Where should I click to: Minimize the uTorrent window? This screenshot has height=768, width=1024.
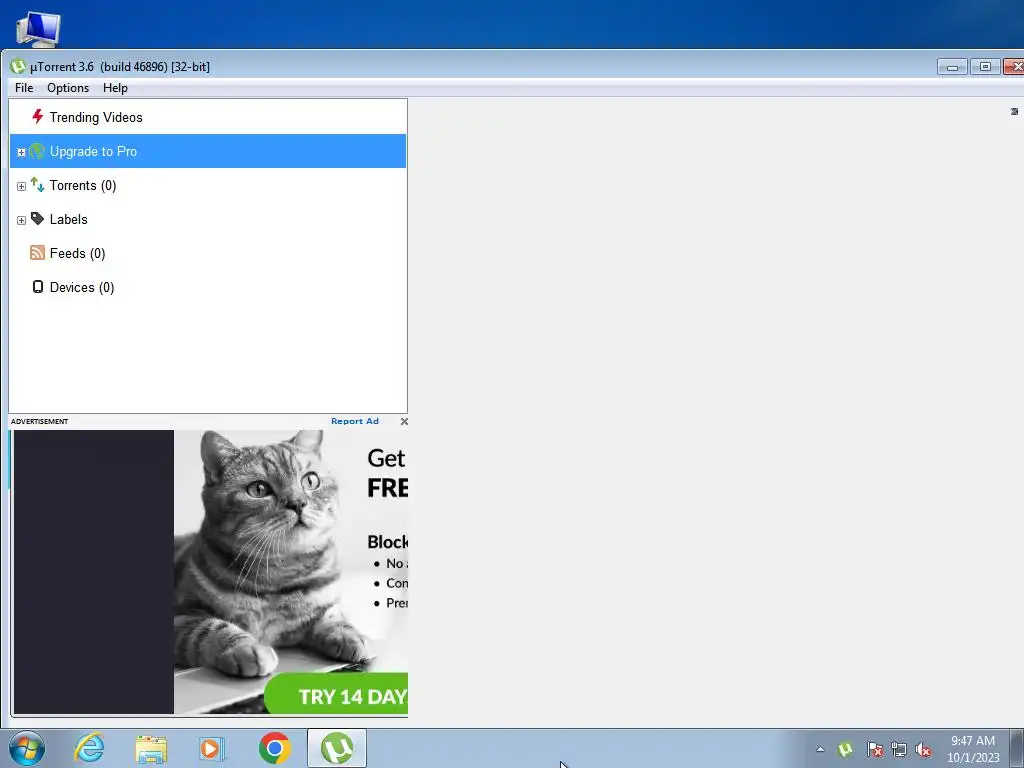(x=952, y=67)
